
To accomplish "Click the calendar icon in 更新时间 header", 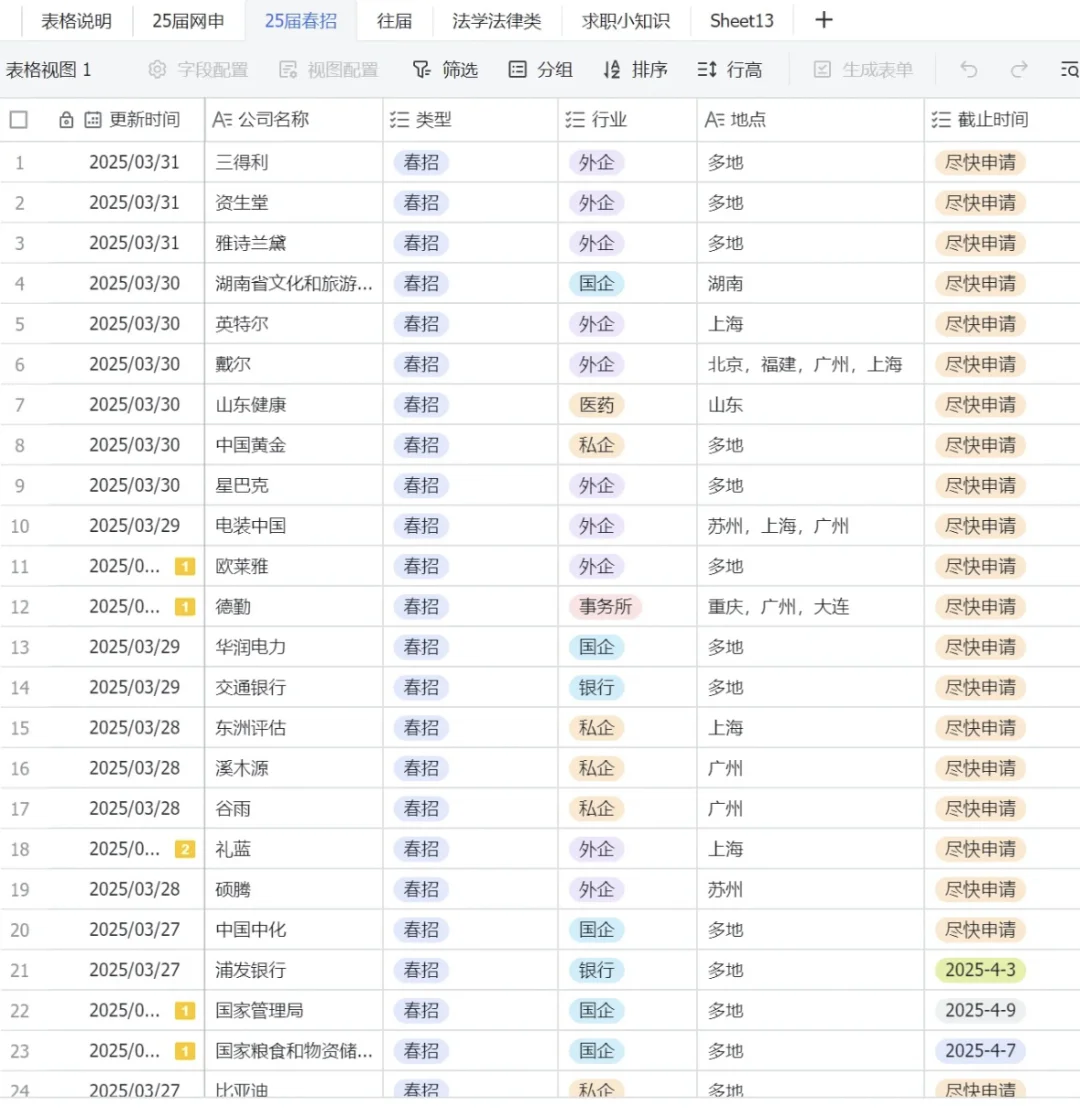I will click(90, 119).
